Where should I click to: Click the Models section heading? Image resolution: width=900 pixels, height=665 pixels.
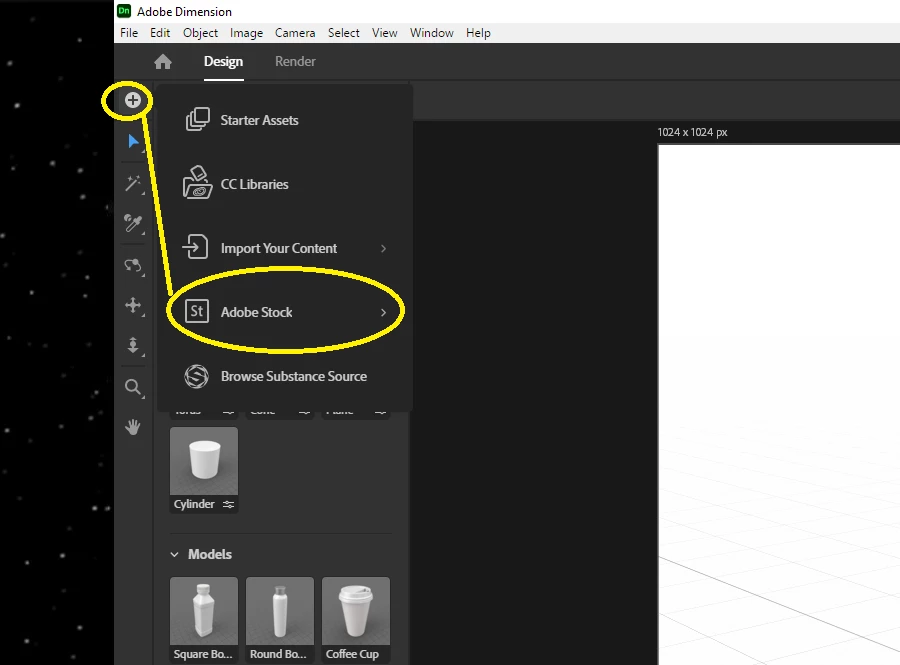(x=210, y=554)
